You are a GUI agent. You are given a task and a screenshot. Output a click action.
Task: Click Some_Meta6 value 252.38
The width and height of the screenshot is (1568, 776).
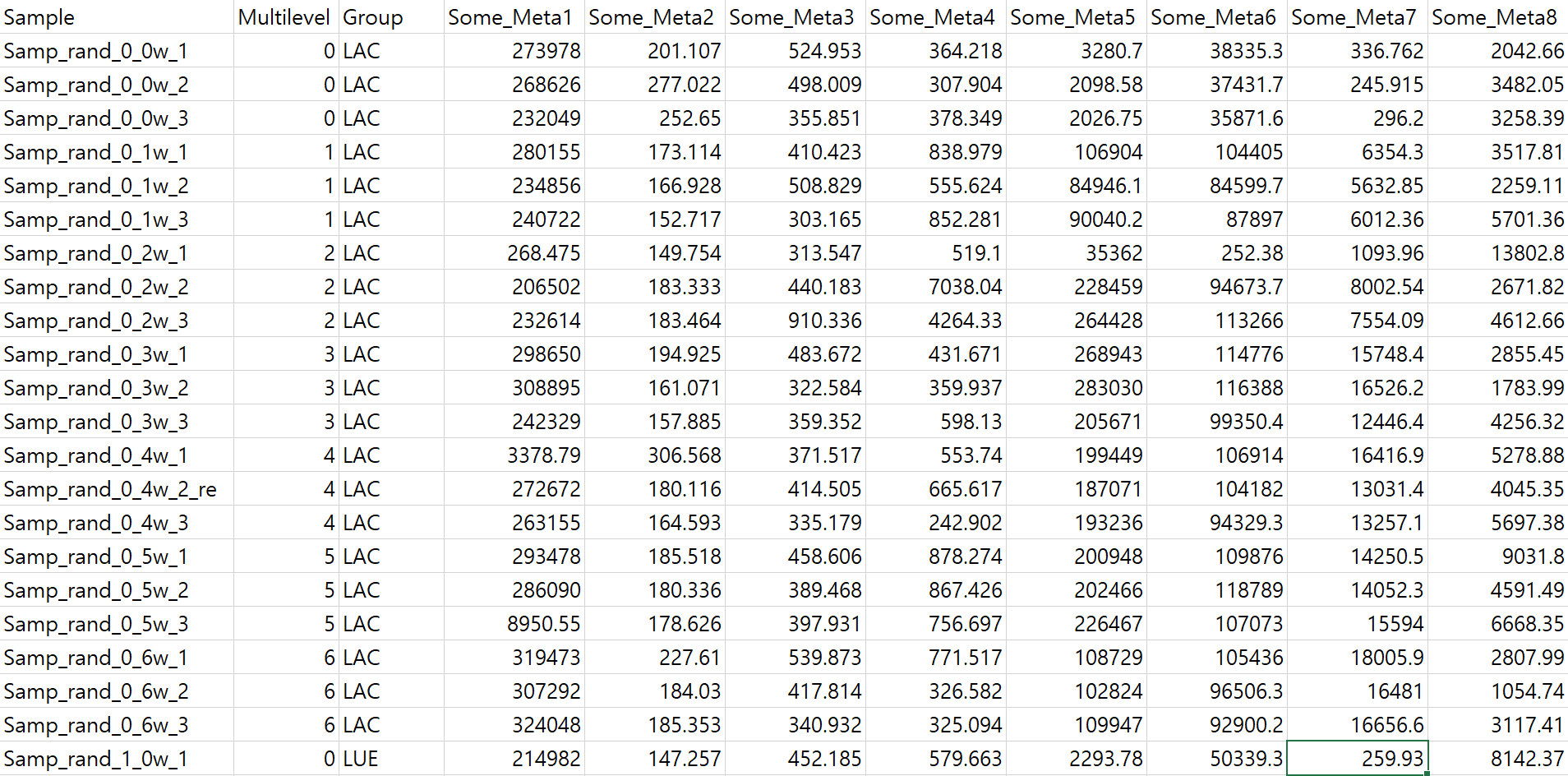coord(1217,253)
